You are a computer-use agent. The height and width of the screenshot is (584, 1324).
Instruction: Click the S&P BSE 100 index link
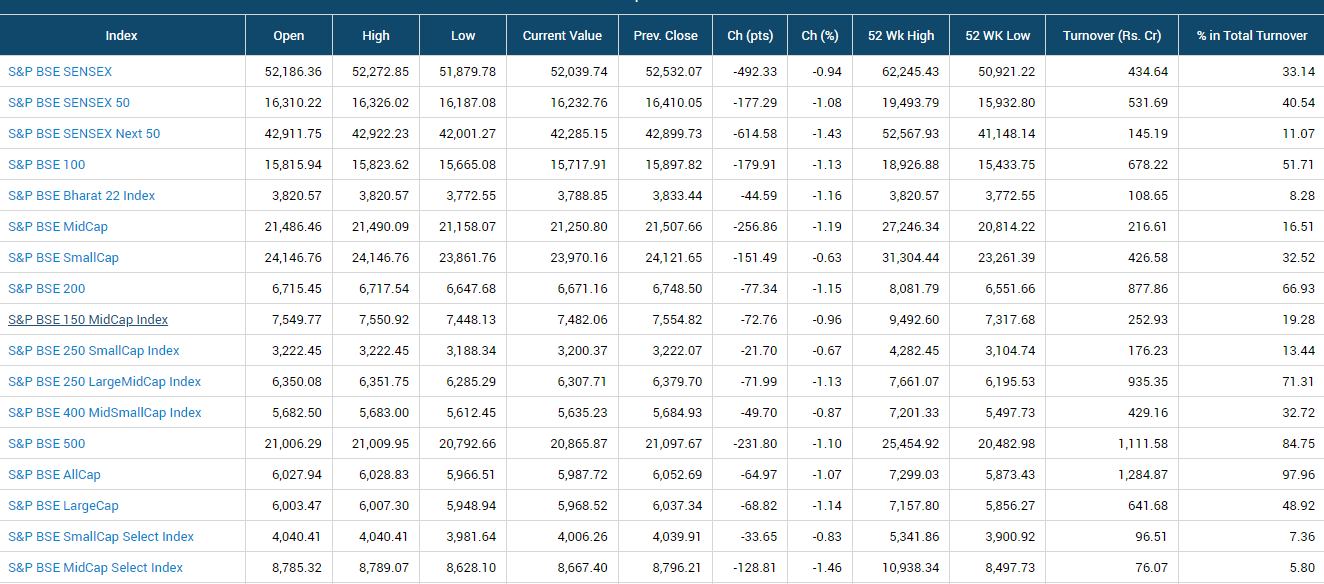[47, 165]
